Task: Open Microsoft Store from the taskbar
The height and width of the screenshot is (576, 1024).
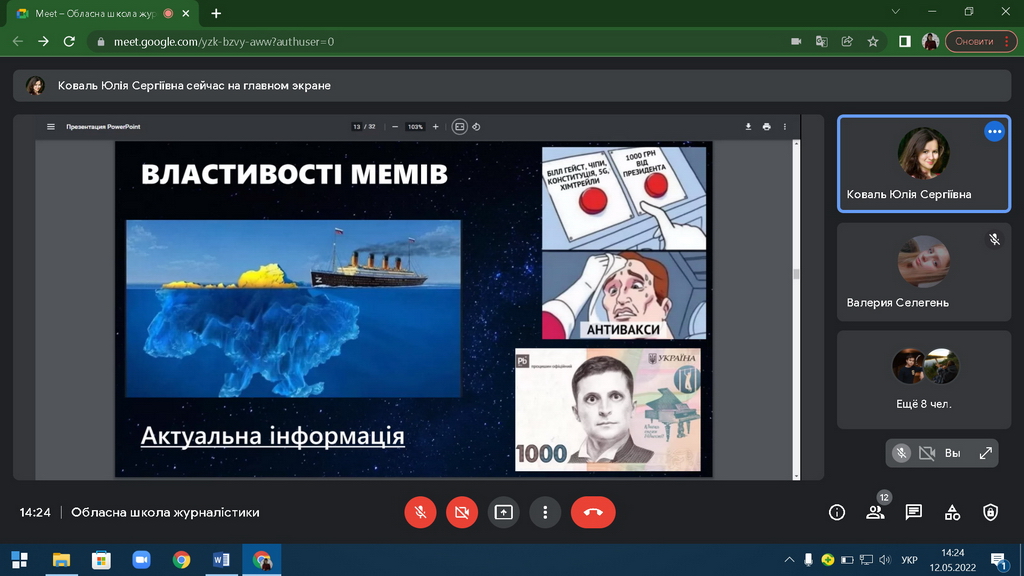Action: click(x=101, y=560)
